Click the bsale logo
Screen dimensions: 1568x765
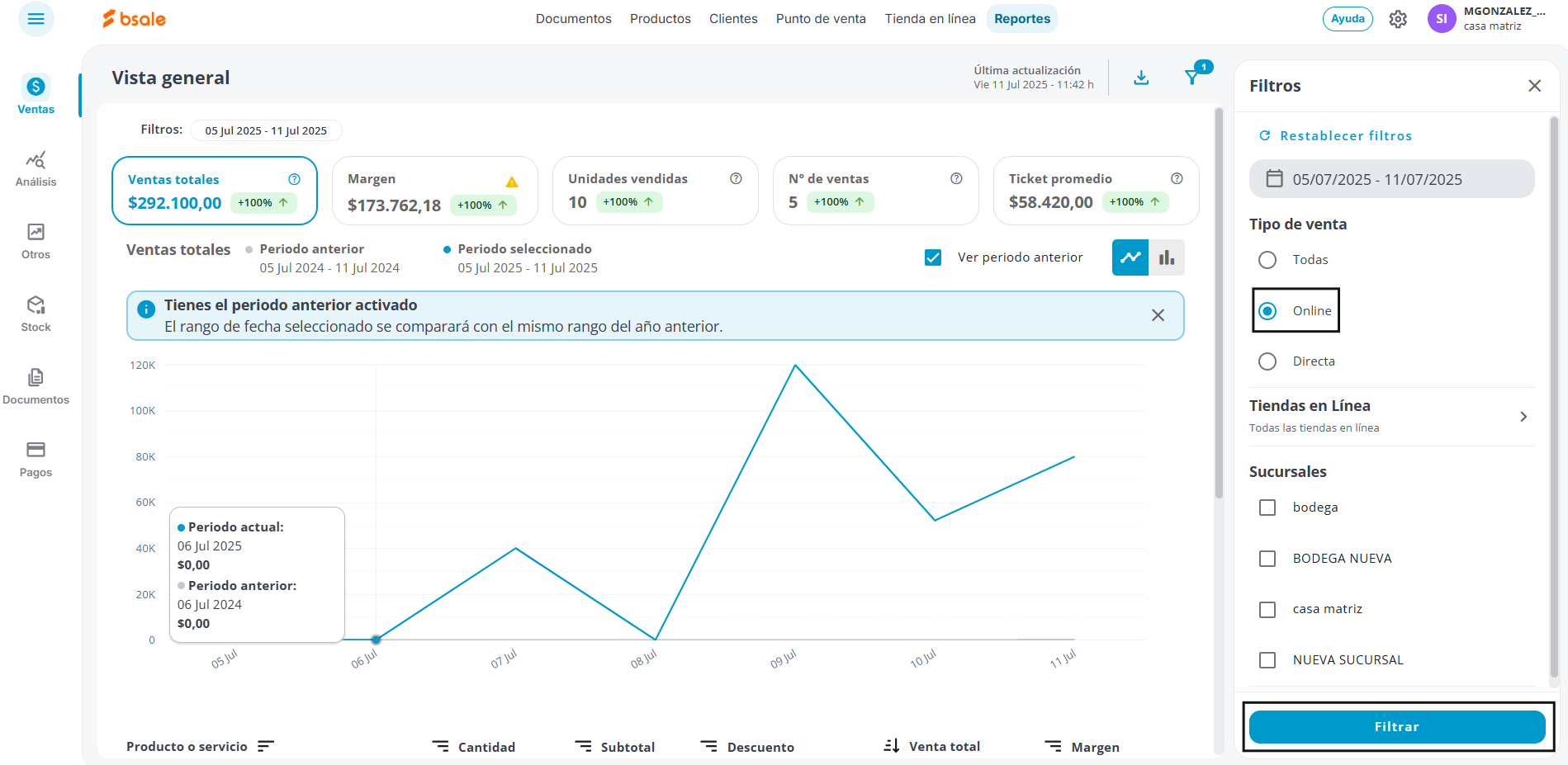click(134, 18)
